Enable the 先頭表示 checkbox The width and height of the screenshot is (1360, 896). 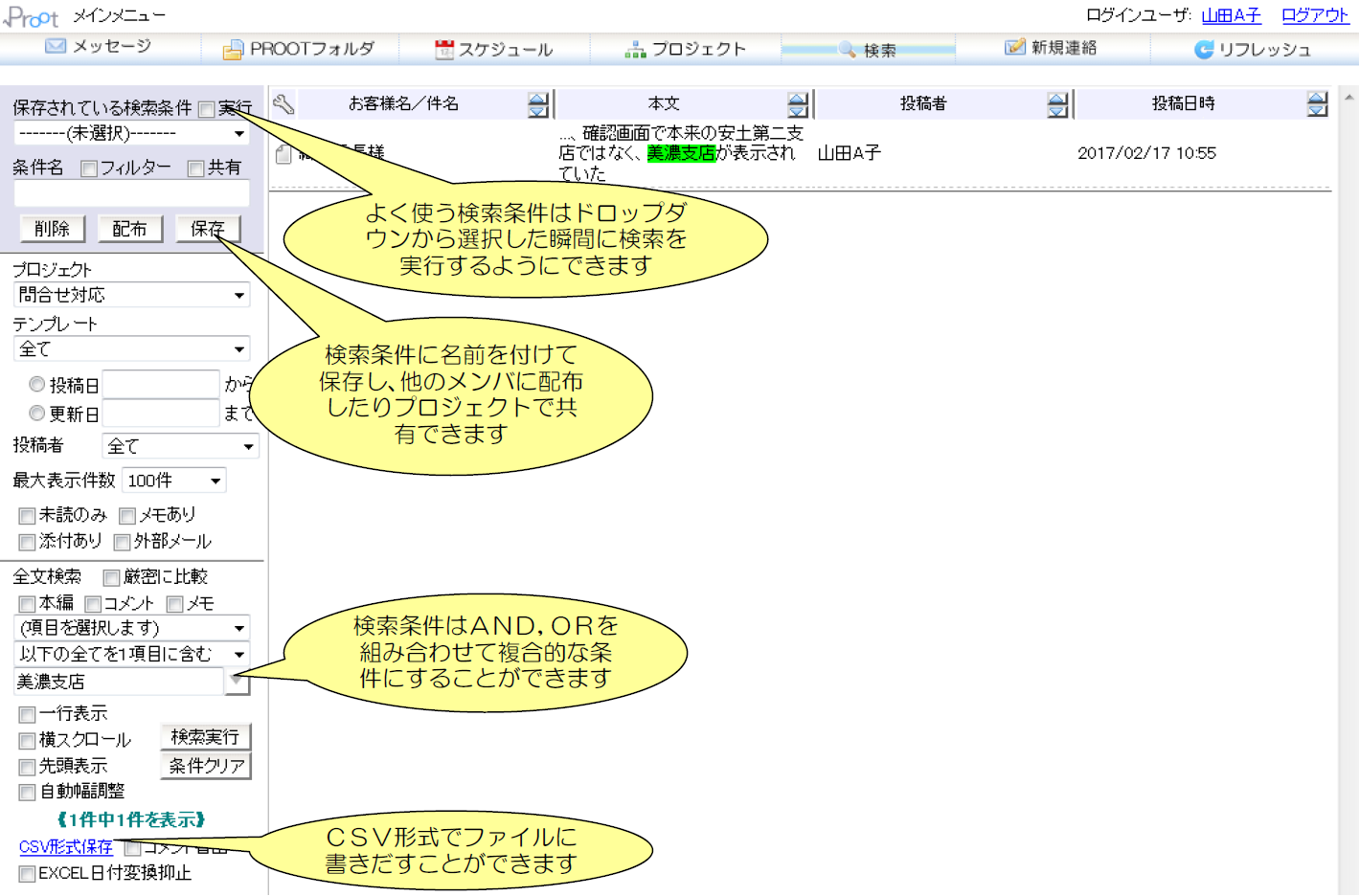tap(28, 767)
